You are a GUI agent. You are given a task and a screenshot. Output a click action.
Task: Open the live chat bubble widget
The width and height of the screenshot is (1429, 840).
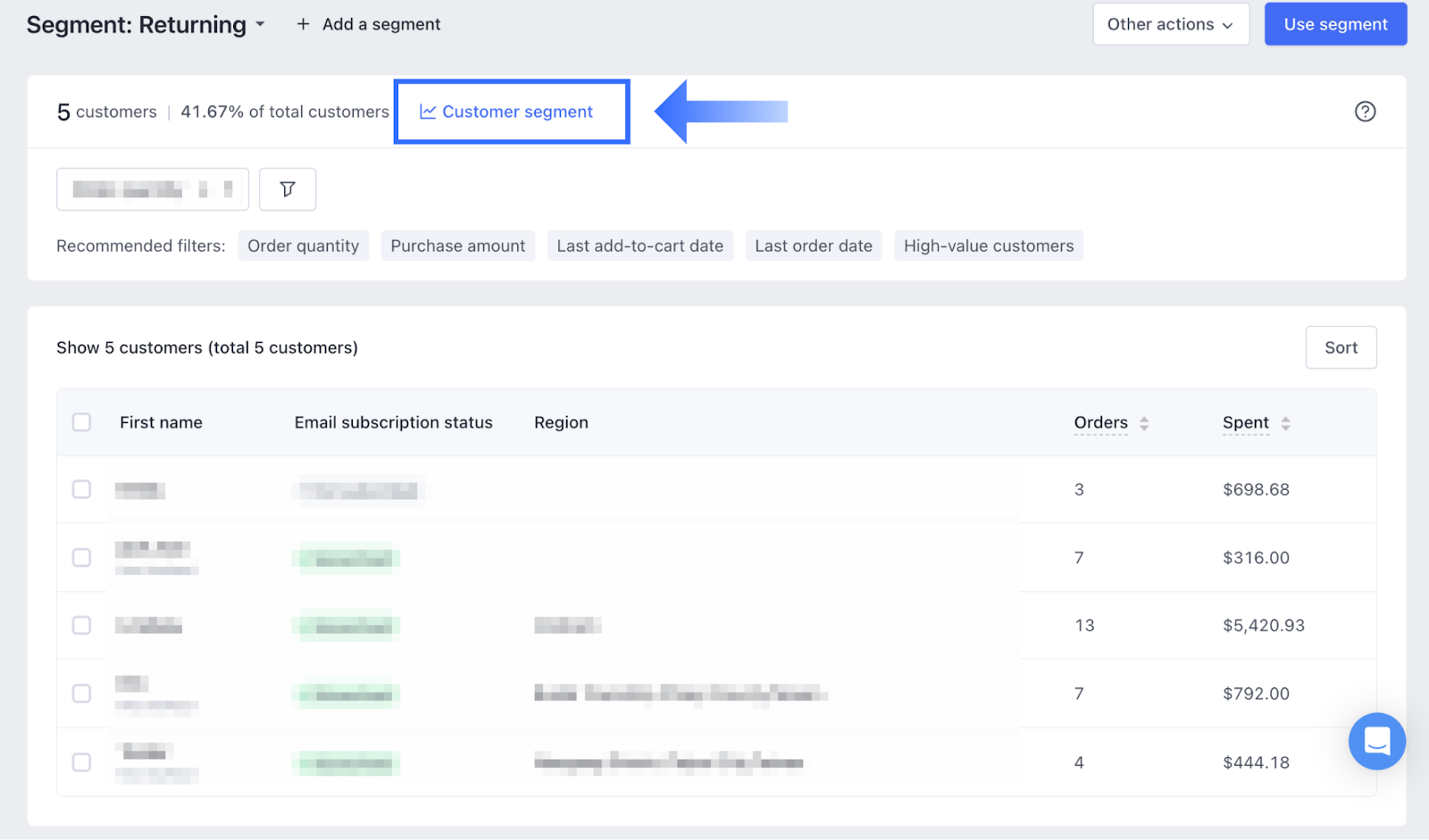click(x=1376, y=741)
